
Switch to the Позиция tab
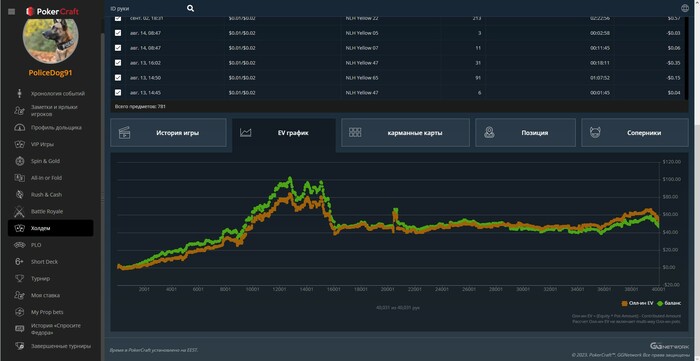525,133
